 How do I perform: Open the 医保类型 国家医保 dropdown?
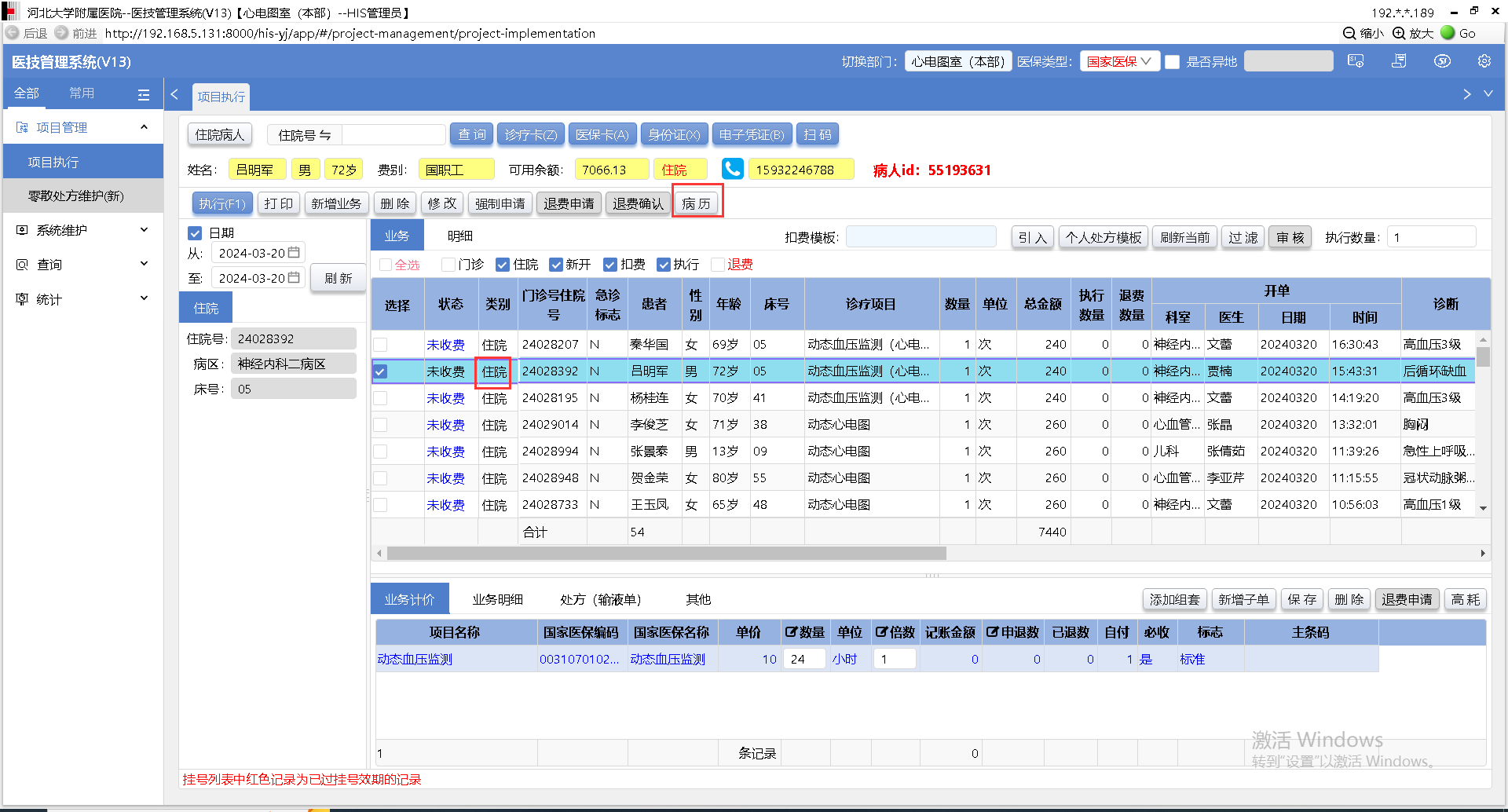(1119, 61)
